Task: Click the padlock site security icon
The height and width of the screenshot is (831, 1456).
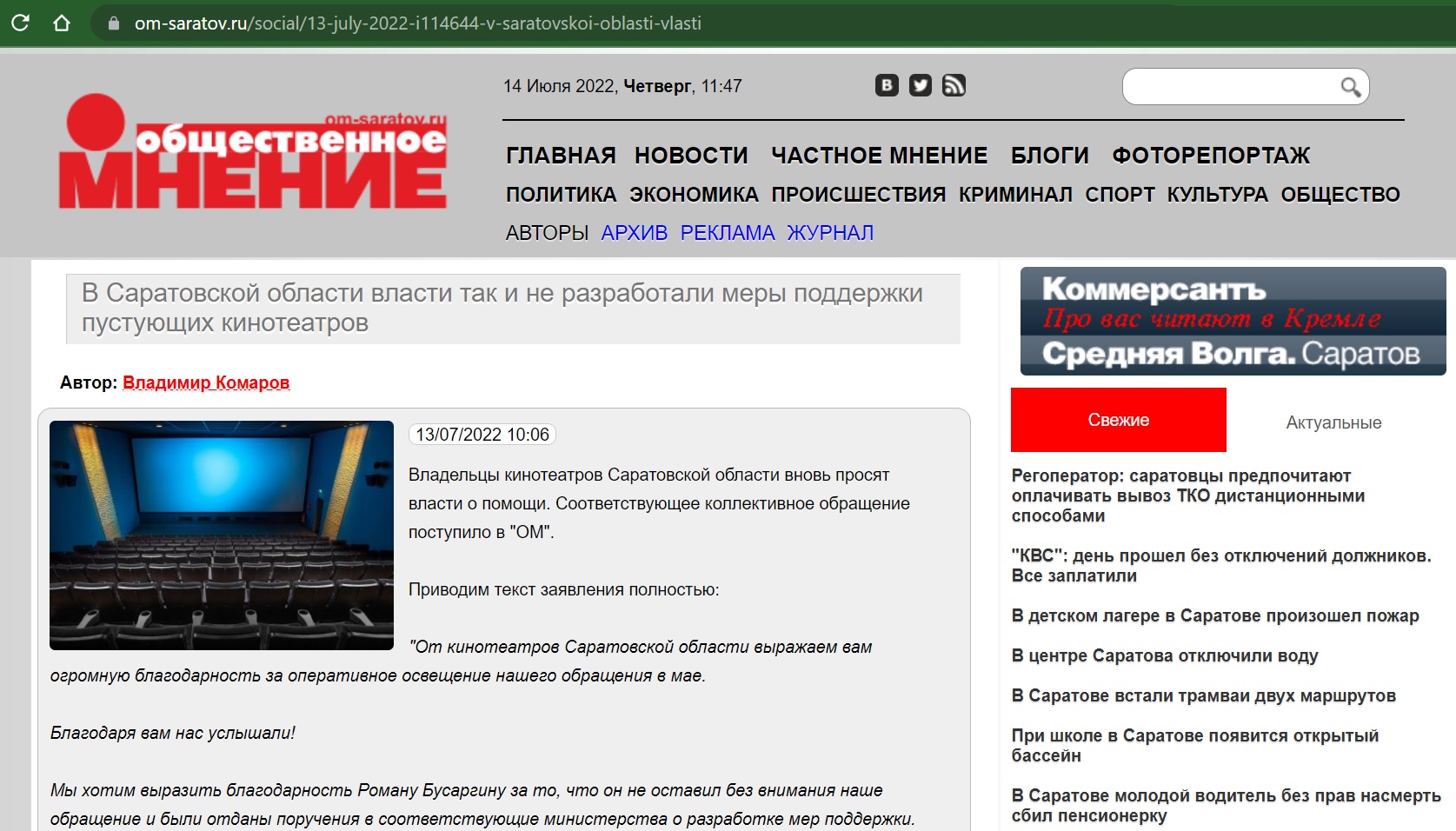Action: pos(113,23)
